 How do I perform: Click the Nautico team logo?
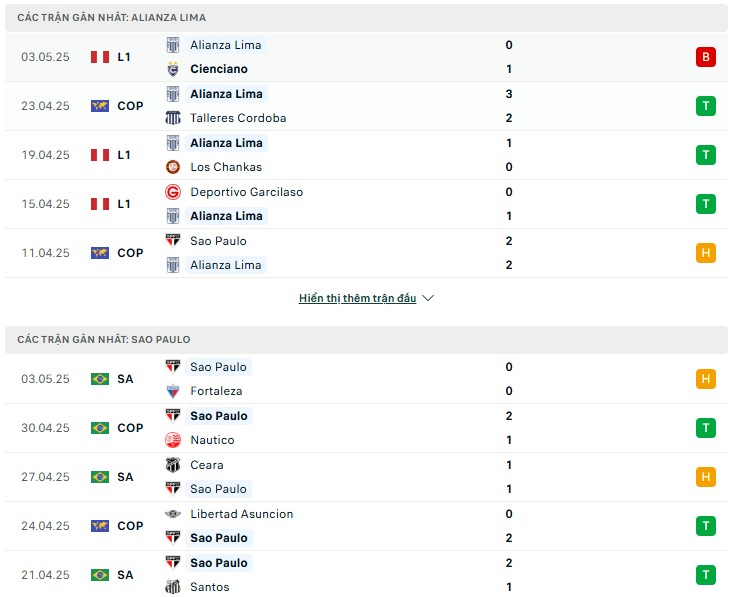173,440
